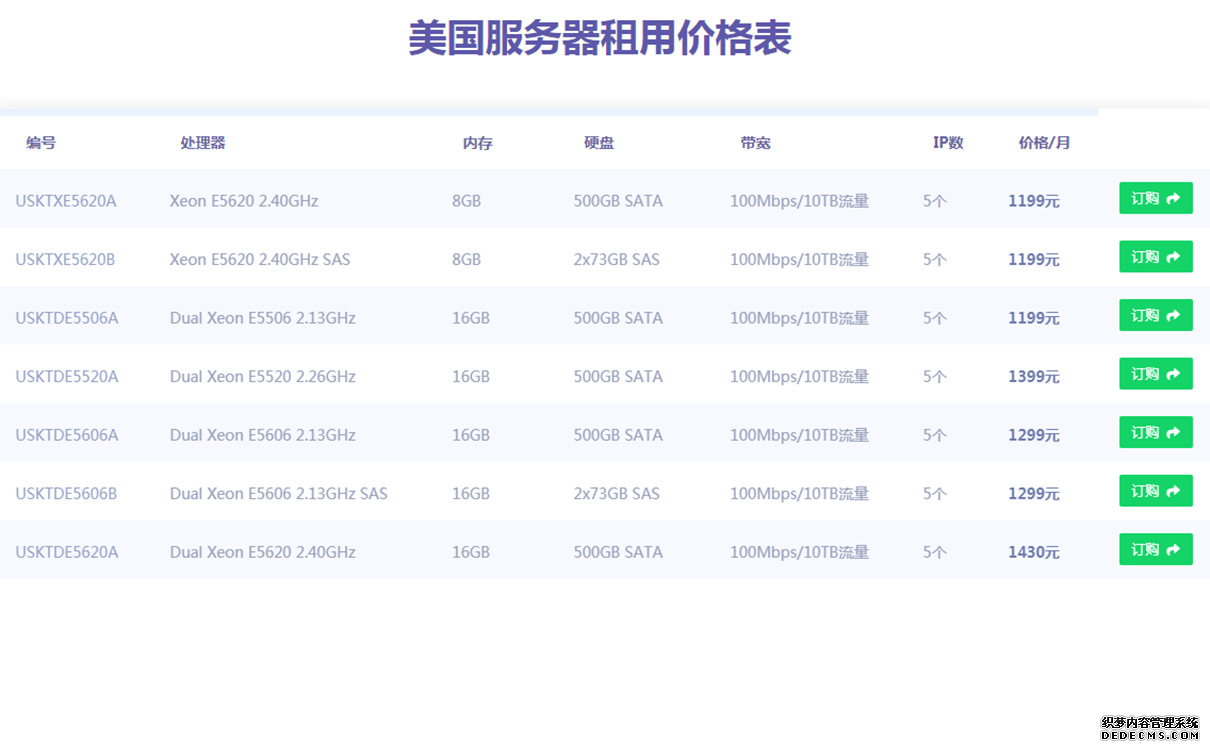Click the 带宽 column header
The width and height of the screenshot is (1210, 750).
click(755, 143)
